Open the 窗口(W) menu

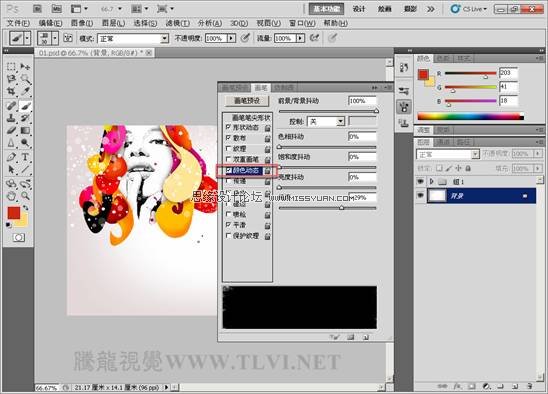302,23
